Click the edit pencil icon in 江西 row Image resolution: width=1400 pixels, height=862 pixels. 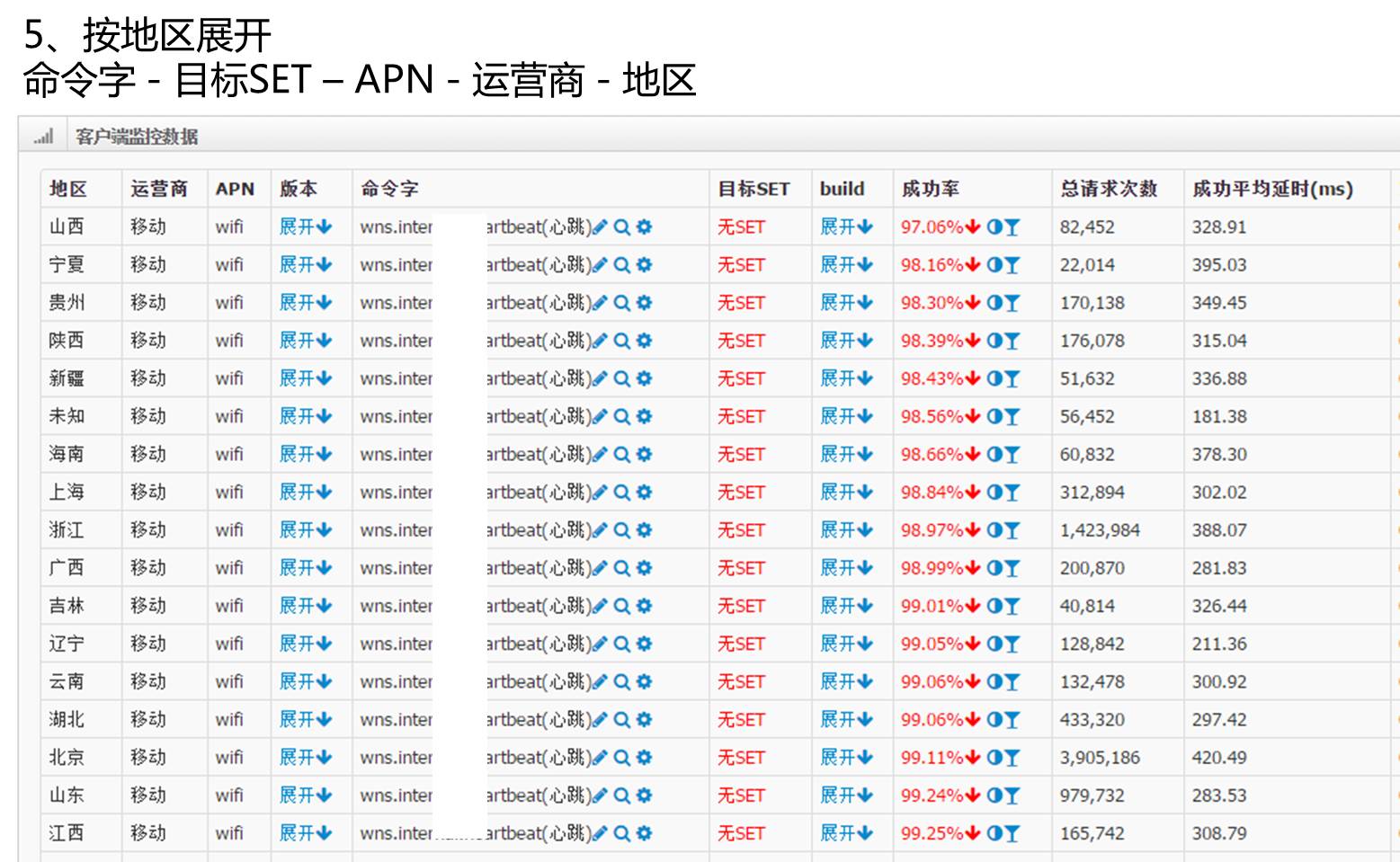pyautogui.click(x=600, y=833)
